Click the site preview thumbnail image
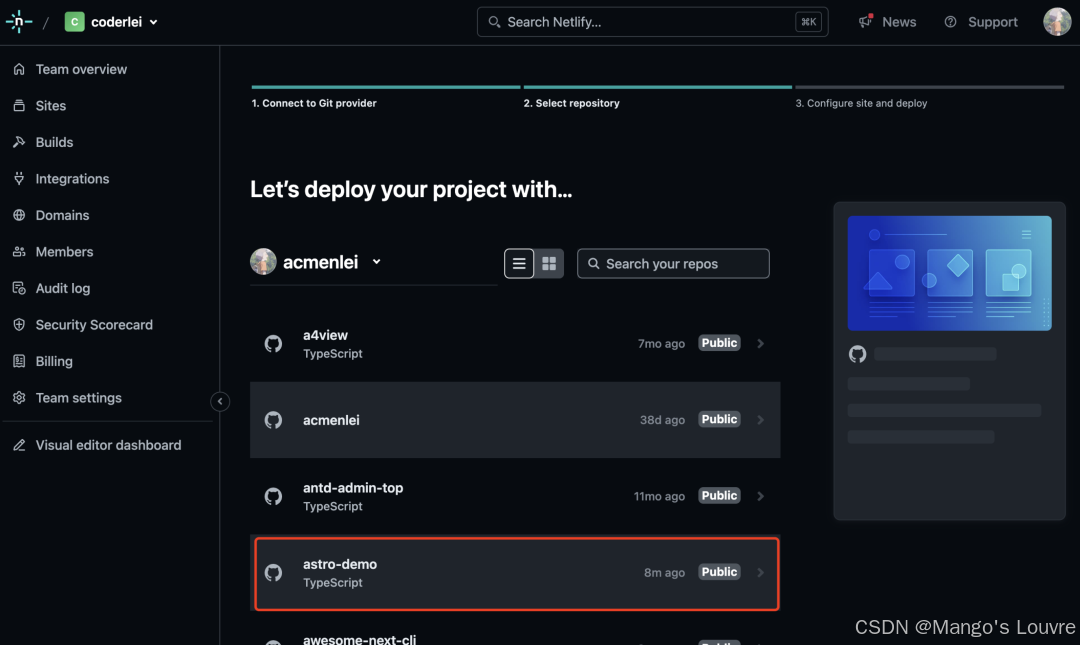Viewport: 1080px width, 645px height. [949, 273]
